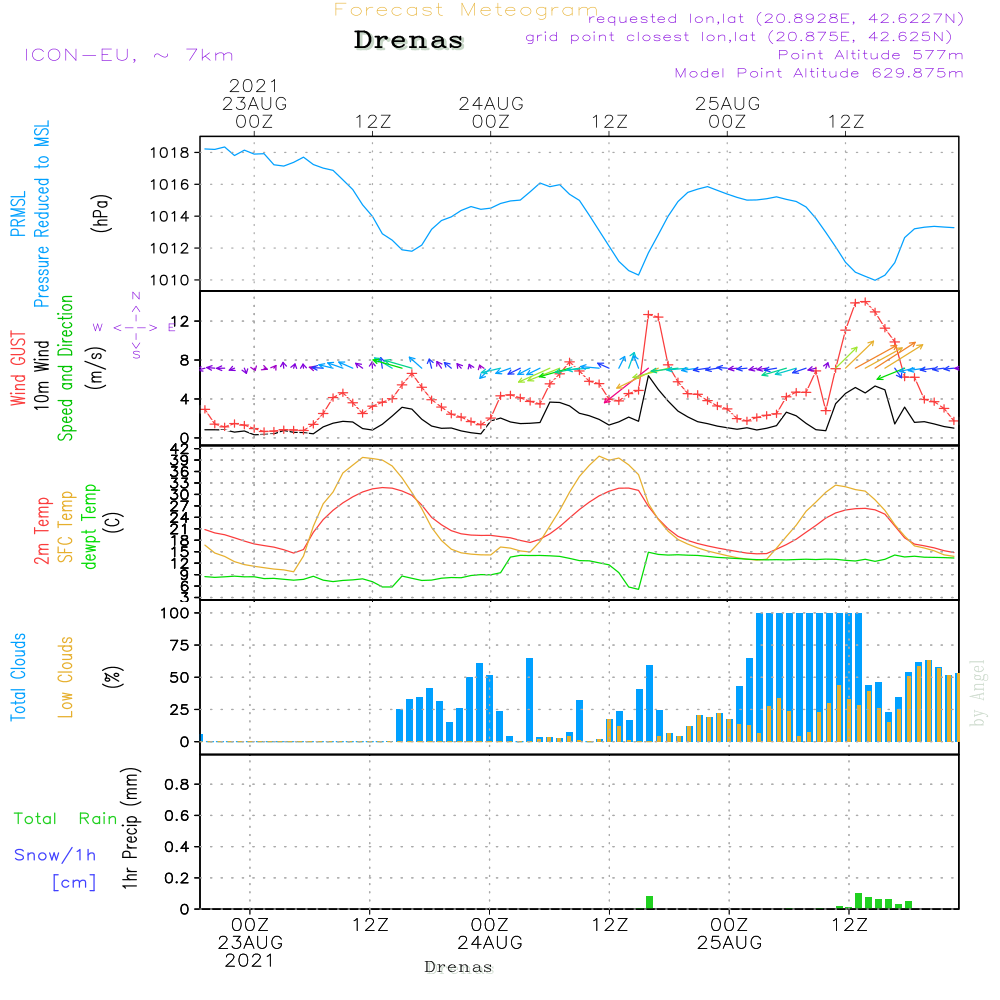Click the top '25AUG 00Z' time label
The image size is (1000, 1000).
[x=728, y=112]
